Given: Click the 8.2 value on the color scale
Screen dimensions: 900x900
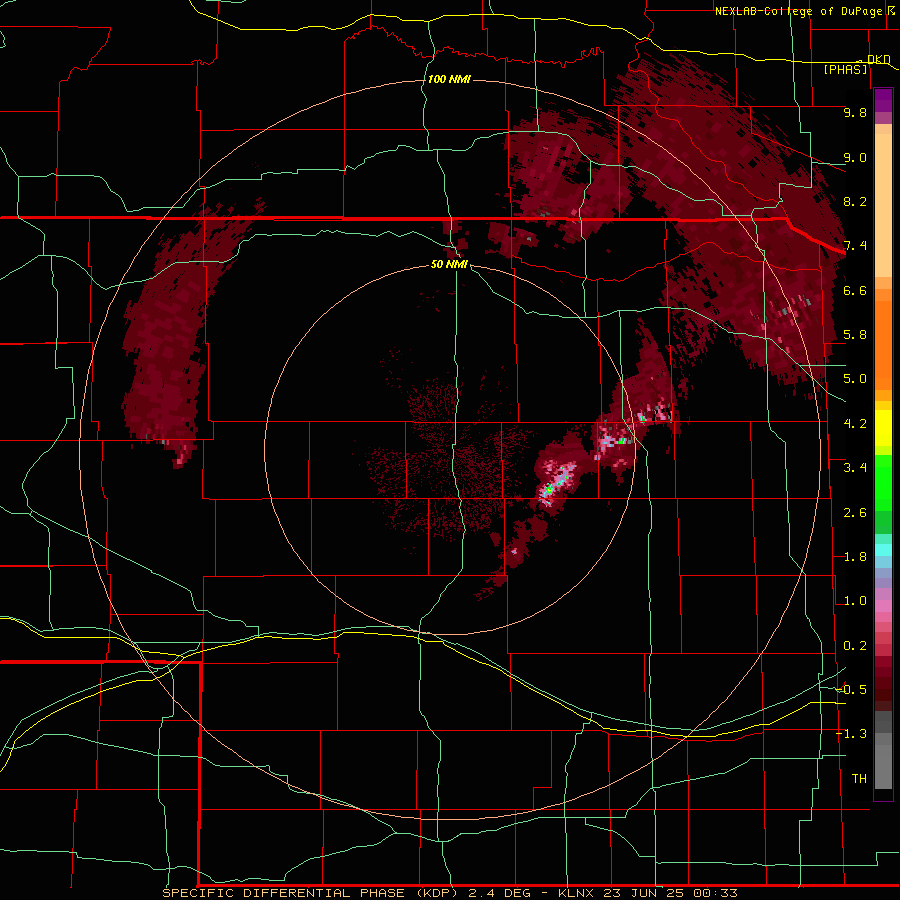Looking at the screenshot, I should click(855, 201).
